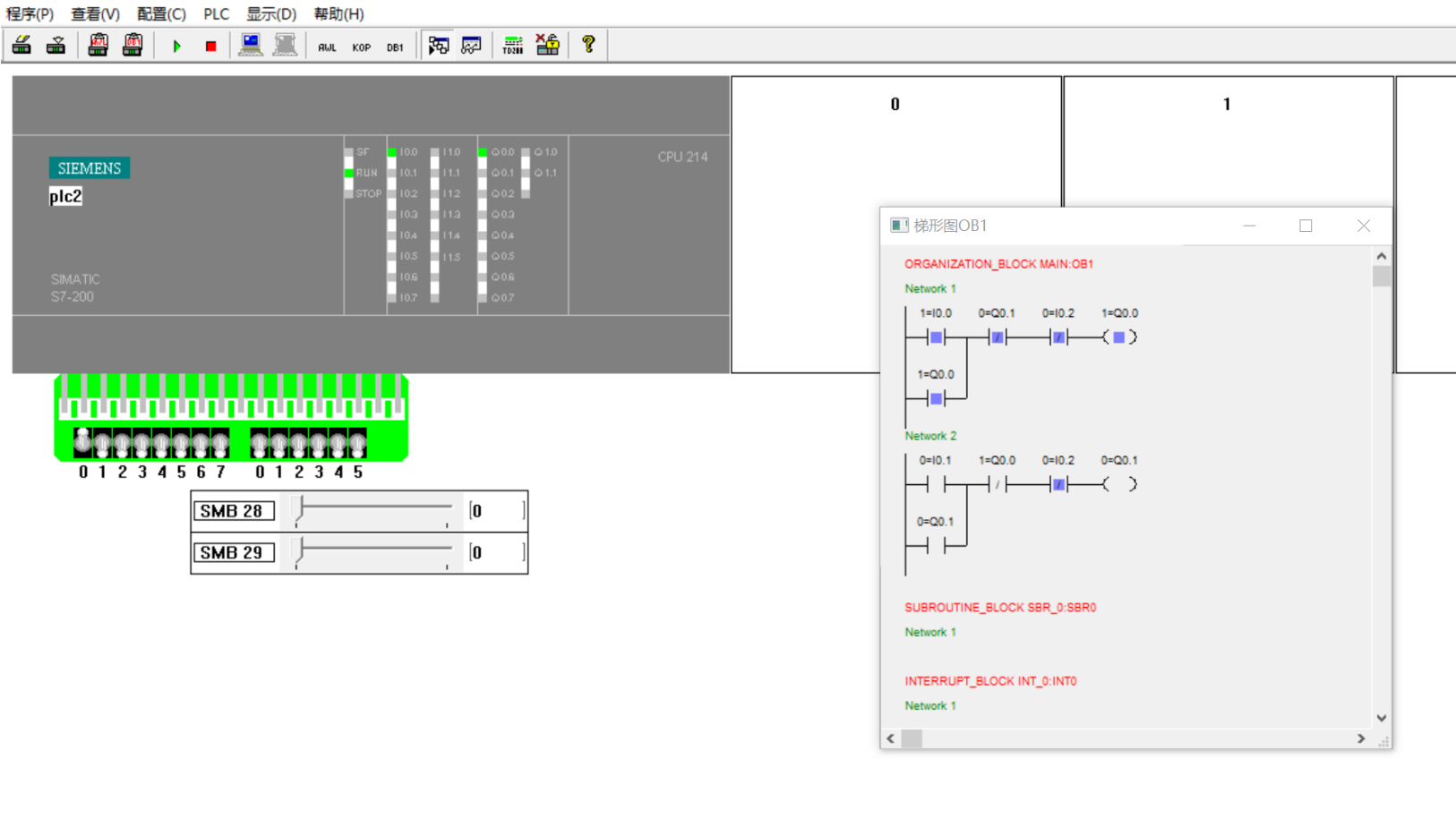Click the 1=Q0.0 output coil, Network 1

1119,337
